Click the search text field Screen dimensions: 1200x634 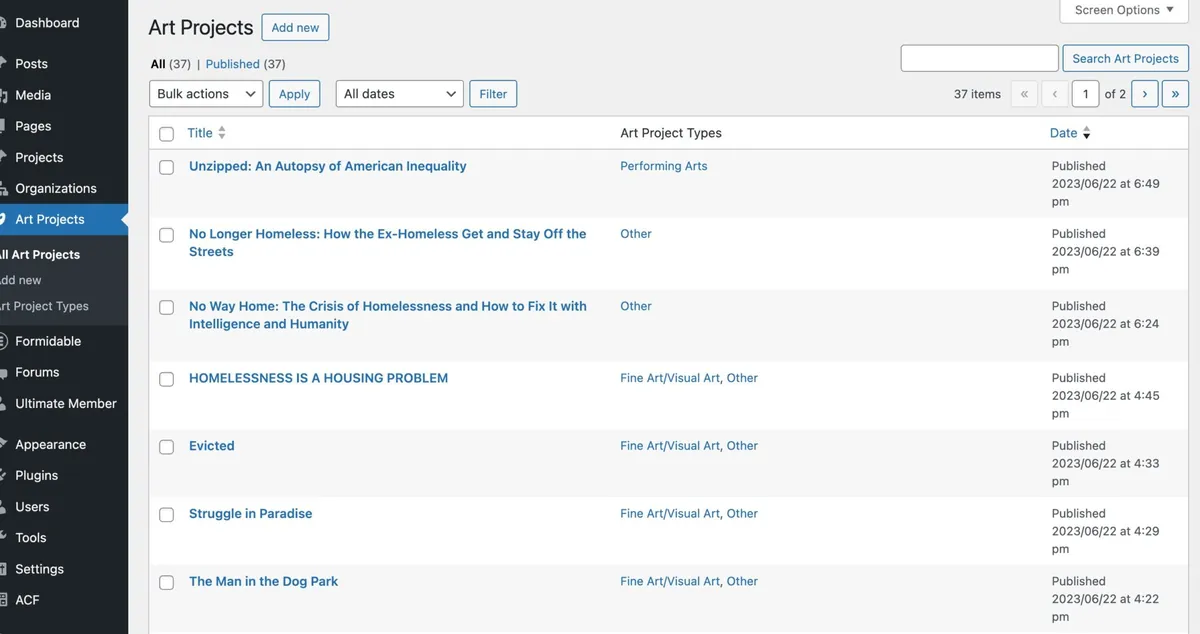pos(979,58)
